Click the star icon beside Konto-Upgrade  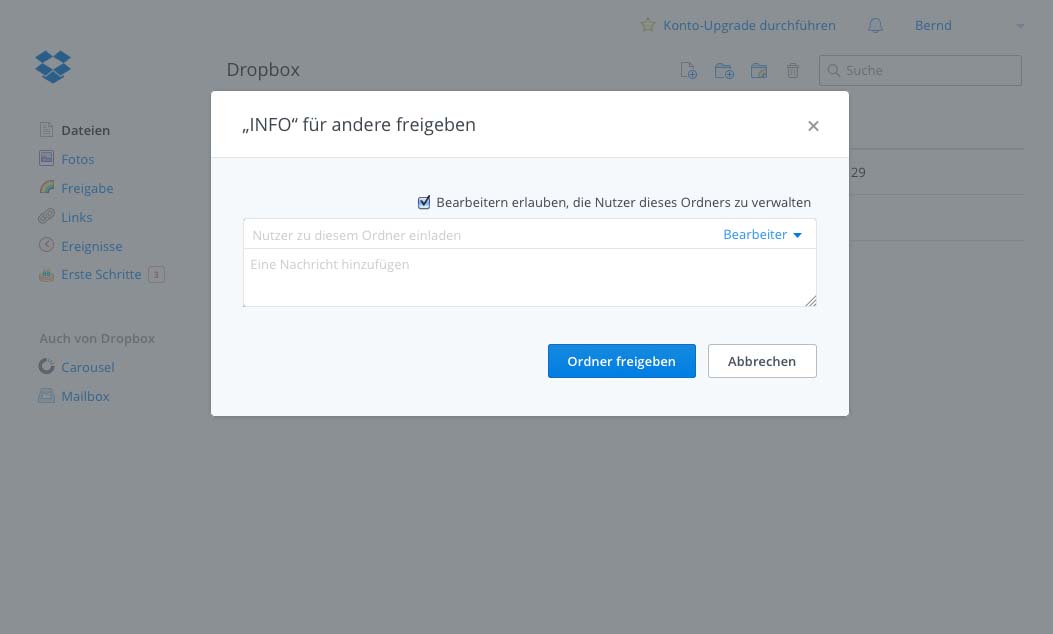pyautogui.click(x=647, y=25)
